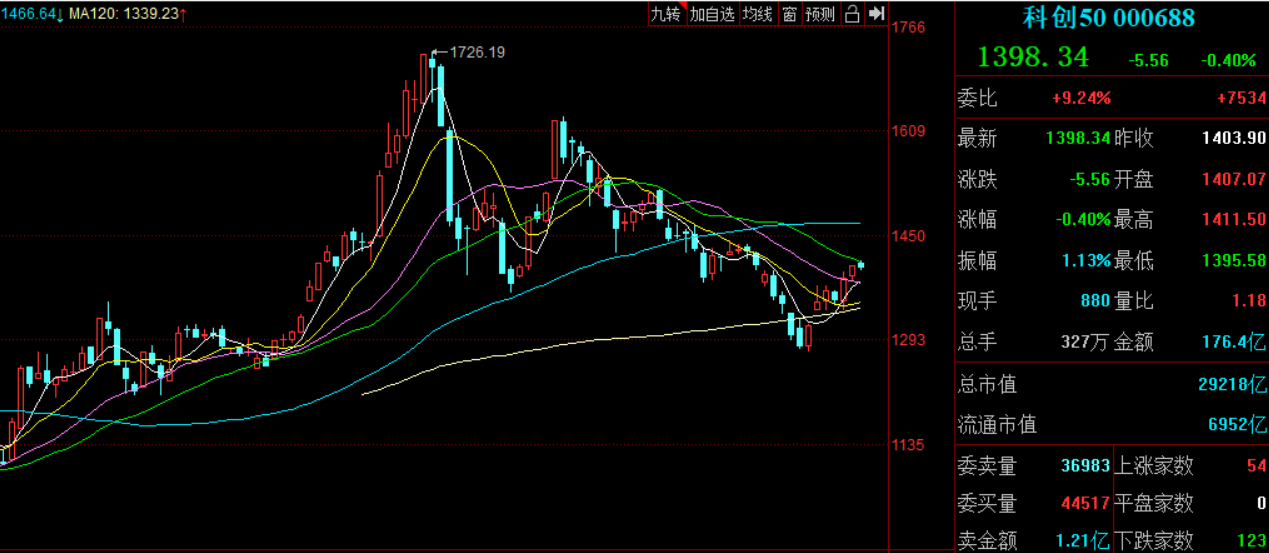Toggle the 预测 forecast overlay
Image resolution: width=1269 pixels, height=553 pixels.
(820, 13)
